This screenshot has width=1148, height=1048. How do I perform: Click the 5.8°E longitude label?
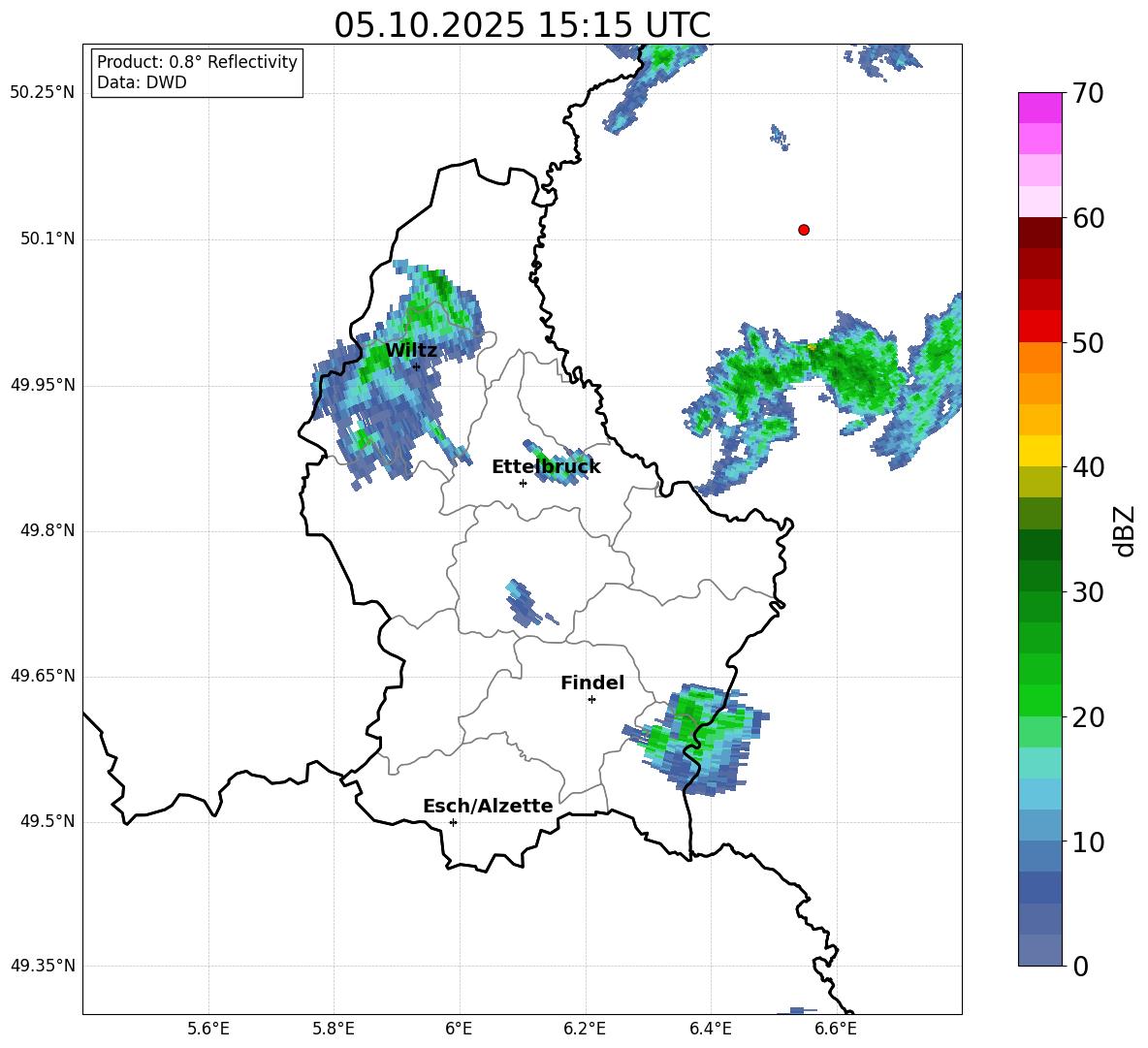(x=334, y=1029)
